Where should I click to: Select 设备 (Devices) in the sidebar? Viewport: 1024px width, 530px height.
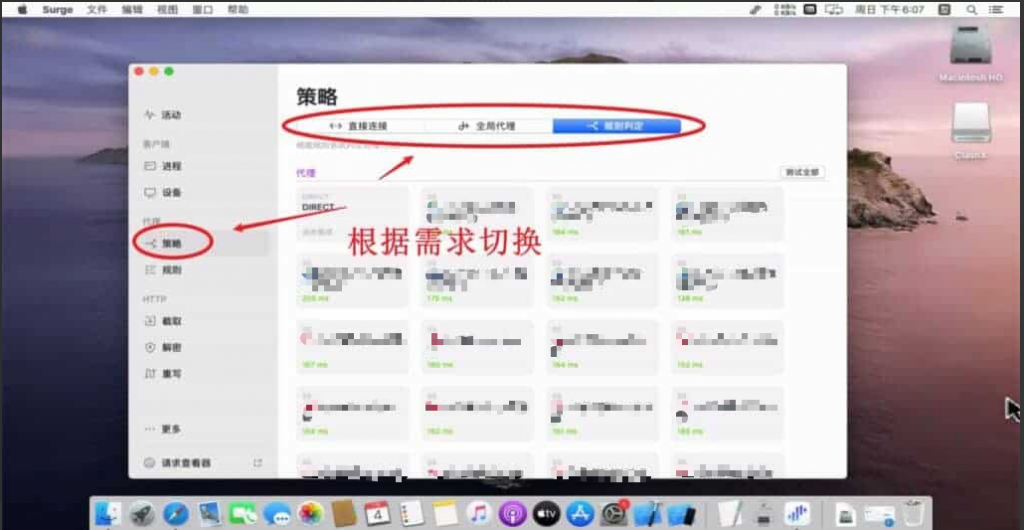pos(170,192)
